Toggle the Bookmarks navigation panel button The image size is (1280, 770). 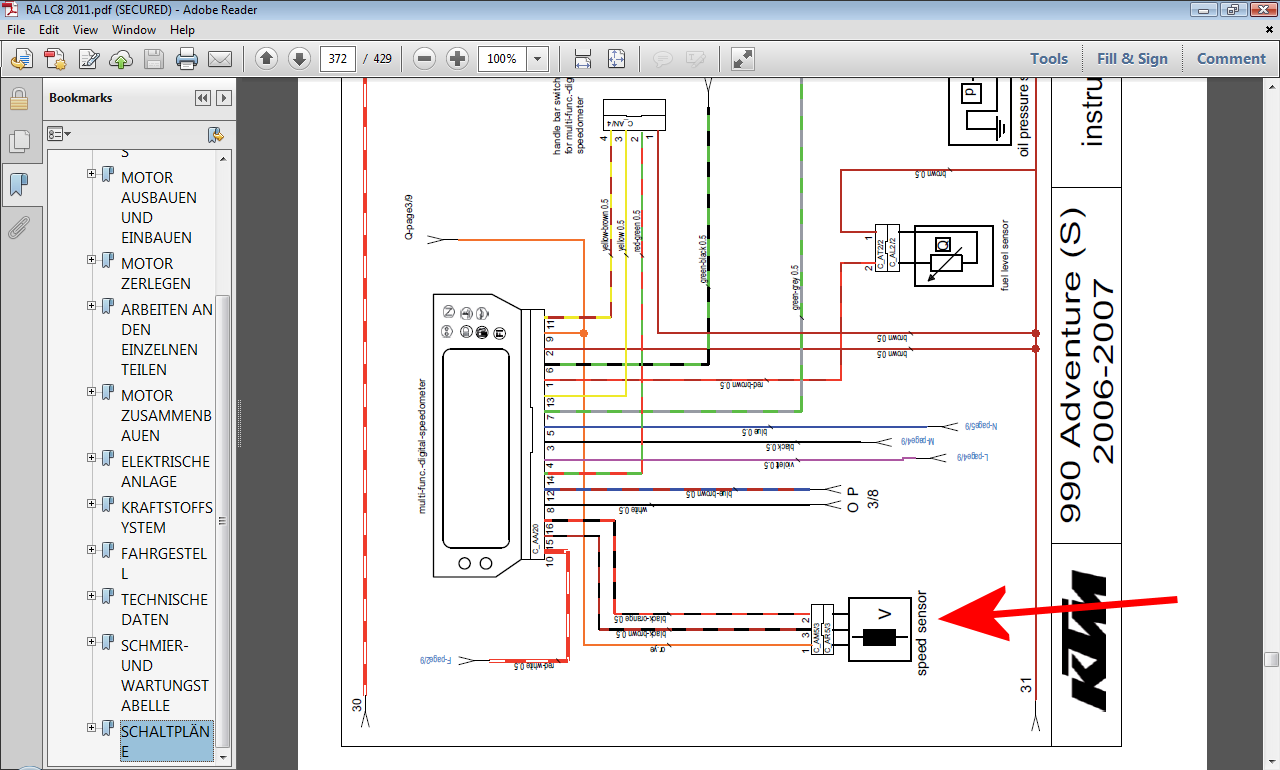click(x=18, y=185)
